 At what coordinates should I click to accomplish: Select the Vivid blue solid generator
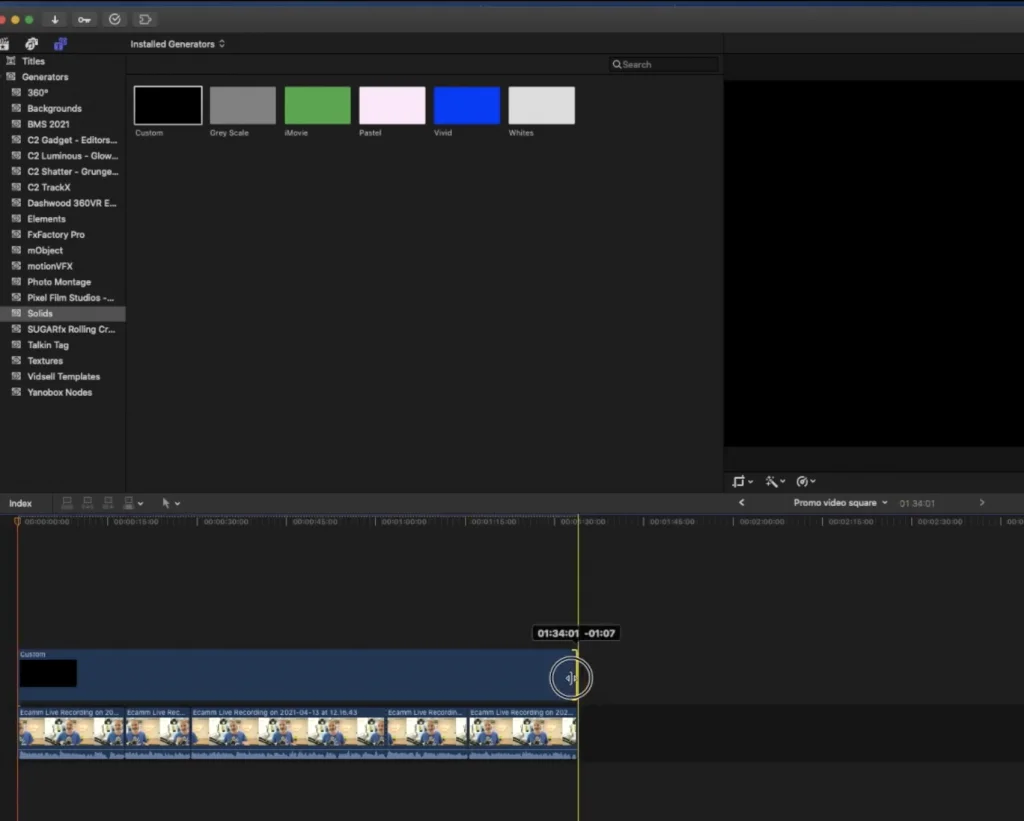(x=466, y=105)
